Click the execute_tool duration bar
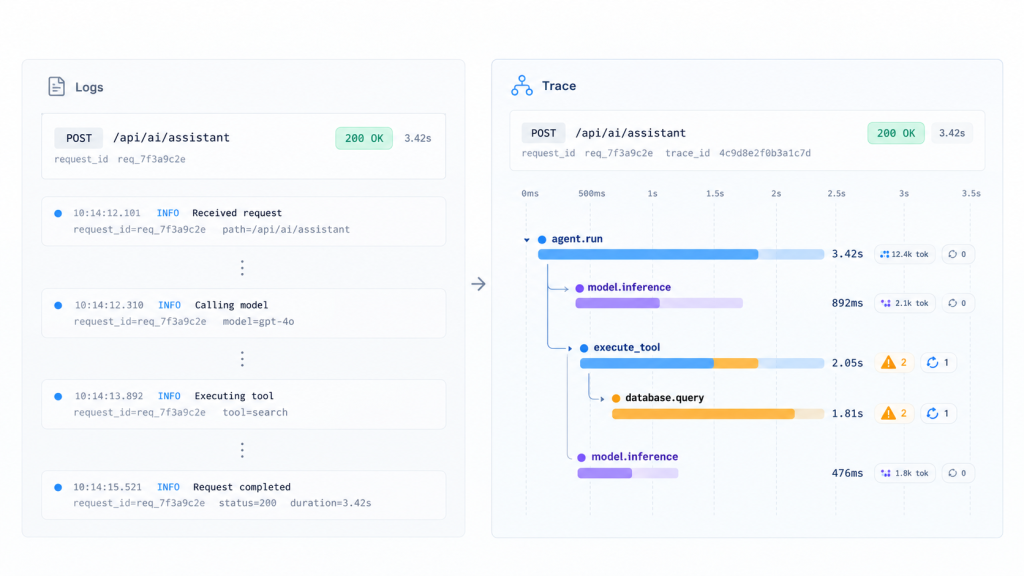 (701, 363)
